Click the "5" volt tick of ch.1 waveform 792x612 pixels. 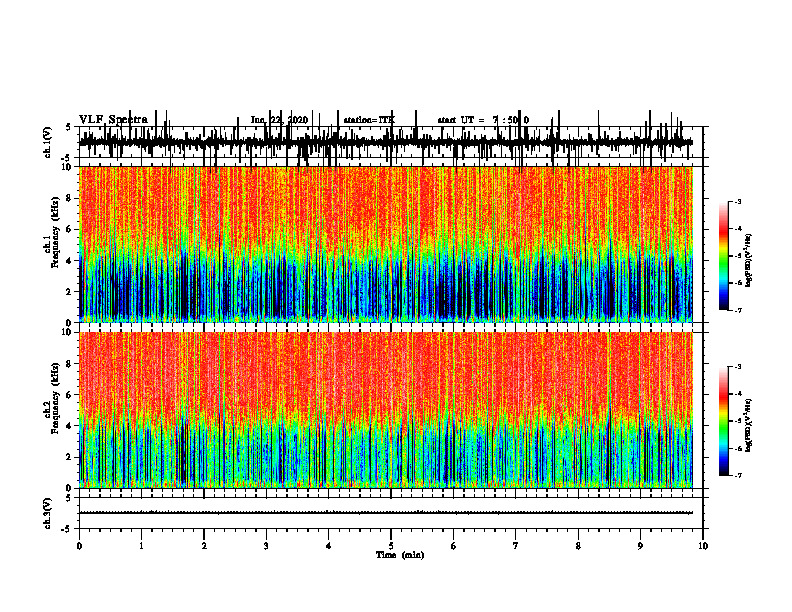tap(69, 128)
